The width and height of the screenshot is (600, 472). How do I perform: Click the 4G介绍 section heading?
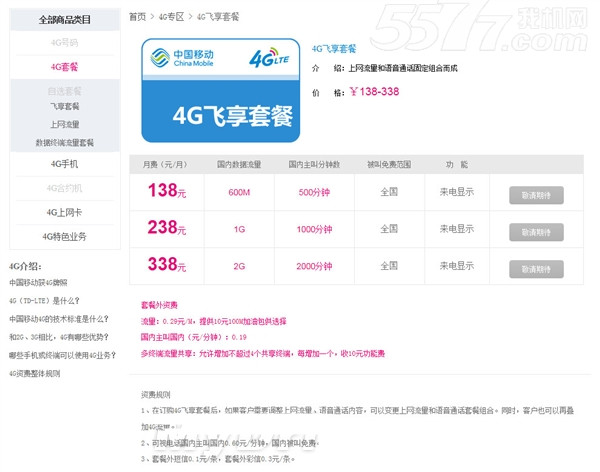[25, 266]
